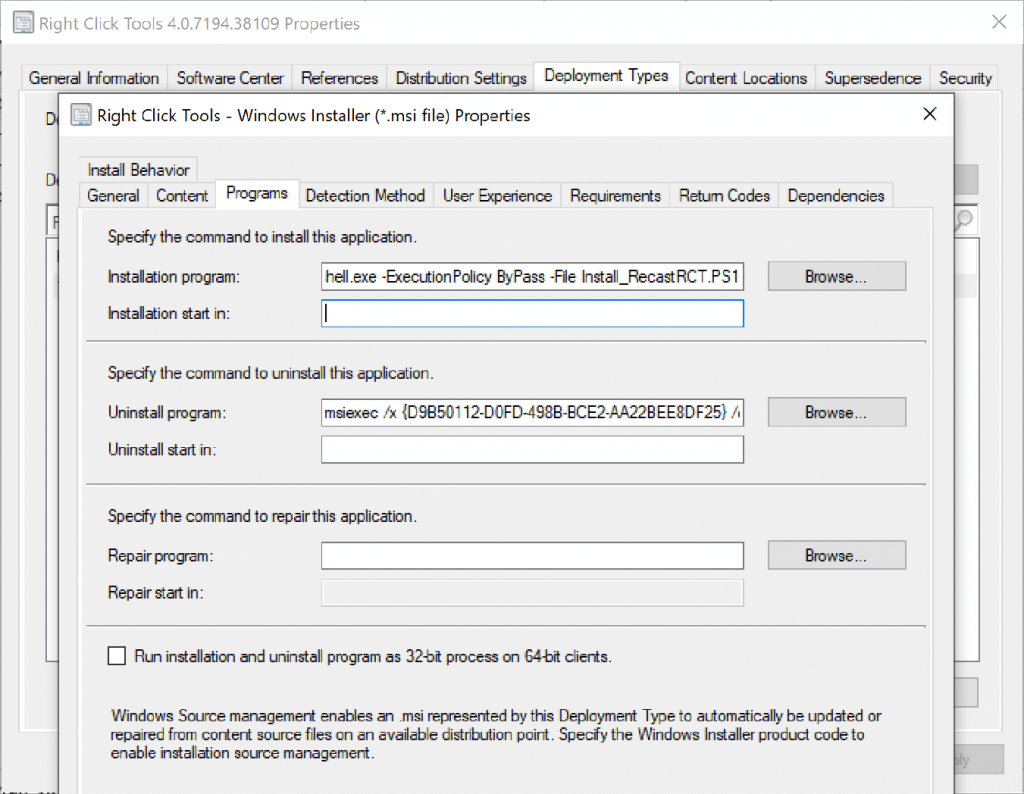Browse for an uninstall program
This screenshot has height=794, width=1024.
pyautogui.click(x=836, y=412)
